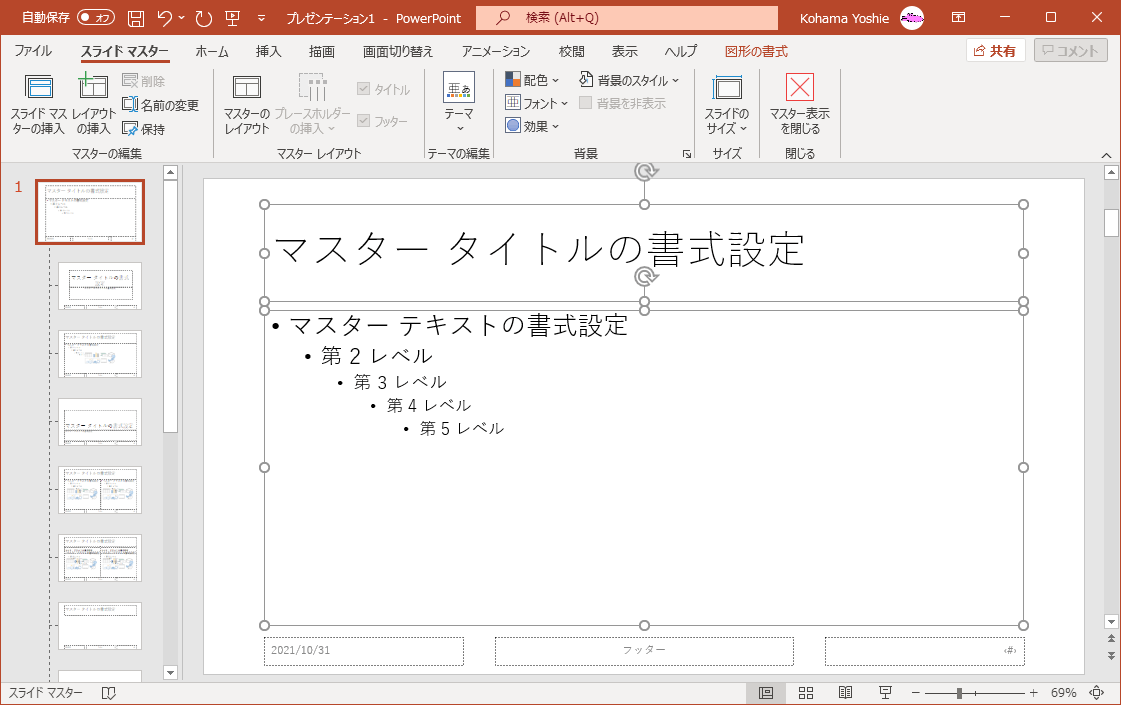1121x705 pixels.
Task: Click the zoom slider handle
Action: coord(959,693)
